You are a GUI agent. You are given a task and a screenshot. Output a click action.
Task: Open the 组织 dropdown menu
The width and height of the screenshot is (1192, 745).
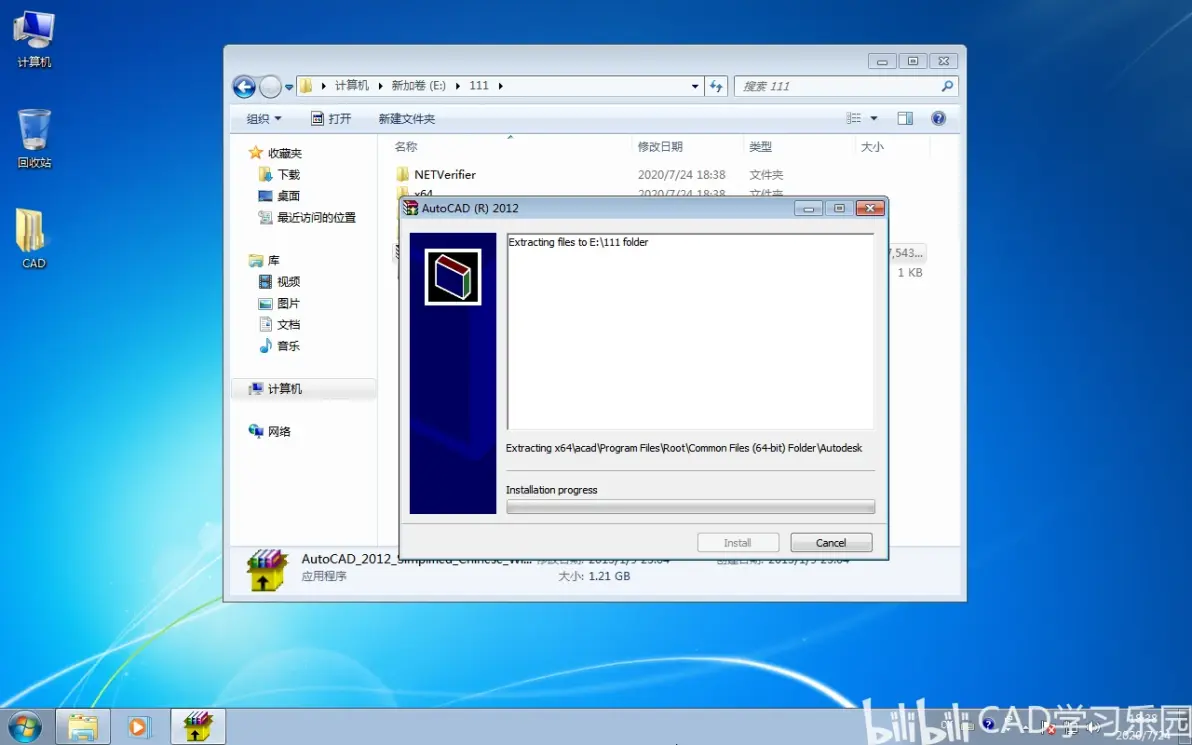(x=264, y=119)
